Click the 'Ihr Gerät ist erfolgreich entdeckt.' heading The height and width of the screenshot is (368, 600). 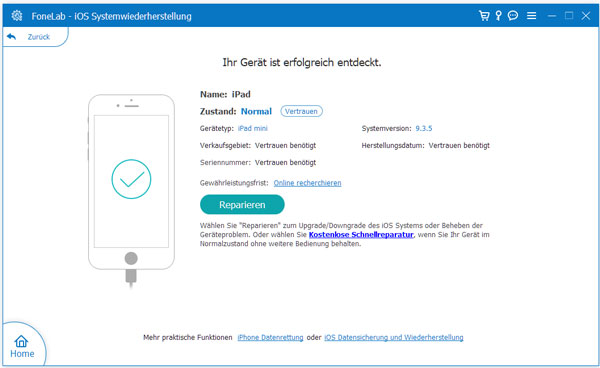coord(302,62)
